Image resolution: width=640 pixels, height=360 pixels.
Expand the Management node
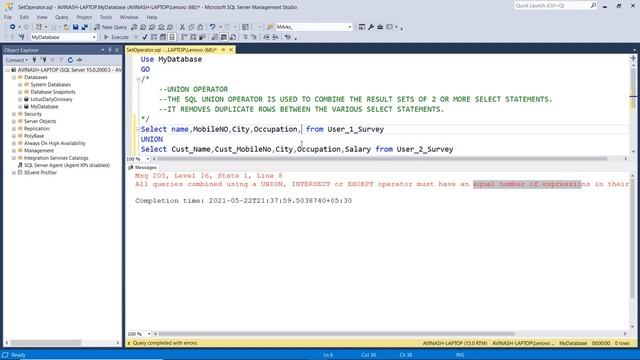pyautogui.click(x=14, y=151)
